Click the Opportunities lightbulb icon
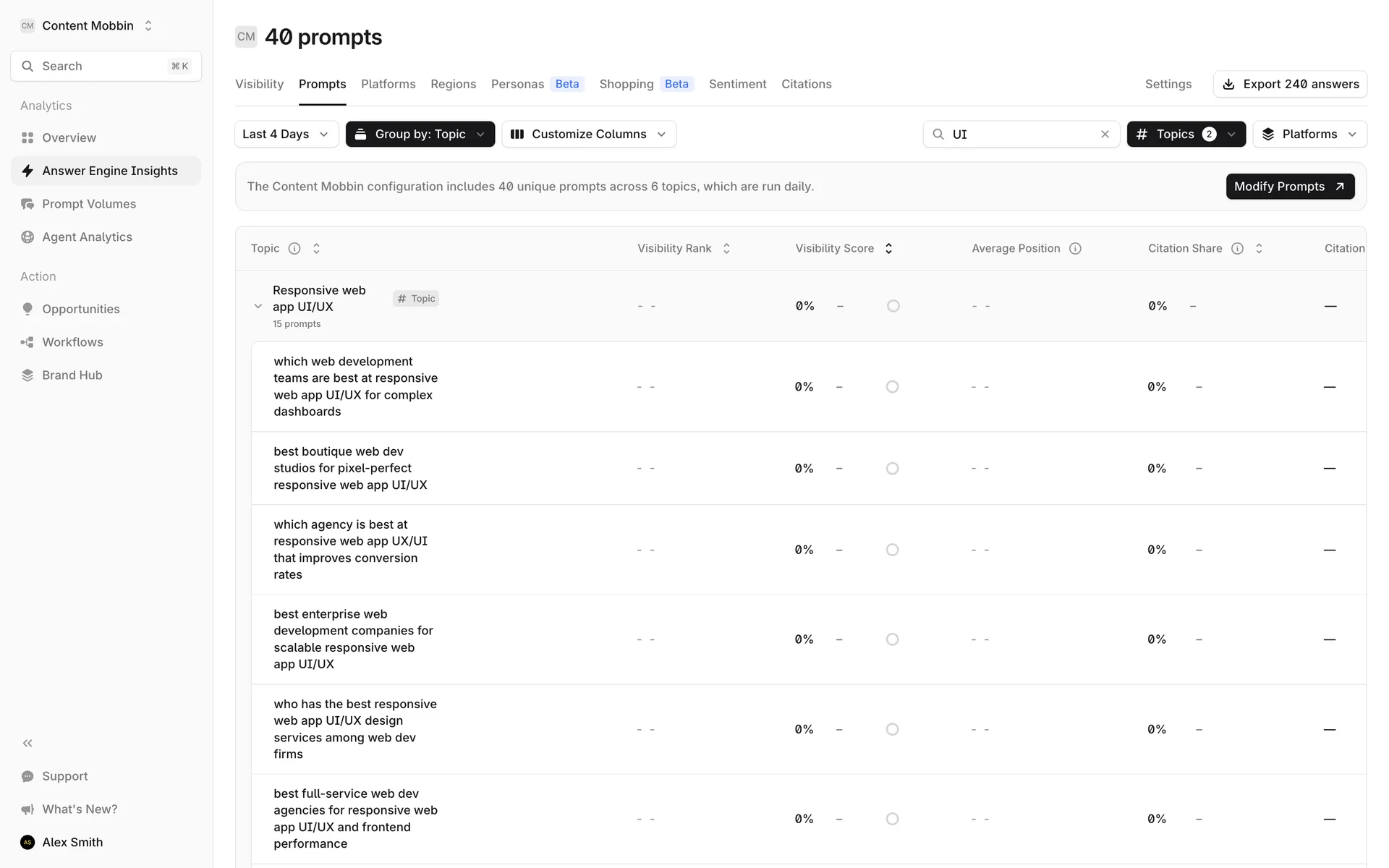The height and width of the screenshot is (868, 1389). (27, 309)
